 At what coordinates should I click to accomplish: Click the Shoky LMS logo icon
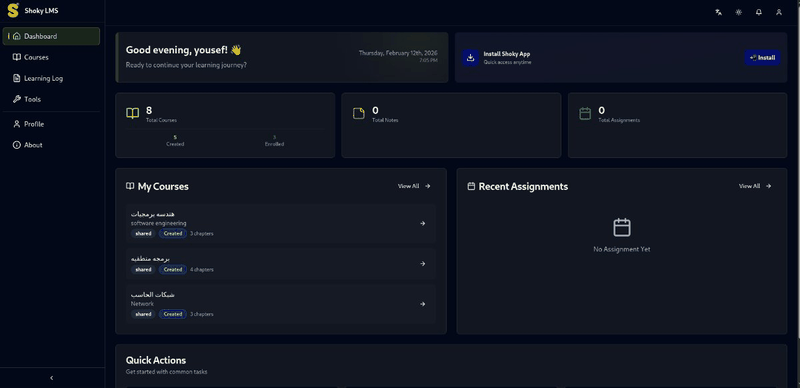(13, 10)
